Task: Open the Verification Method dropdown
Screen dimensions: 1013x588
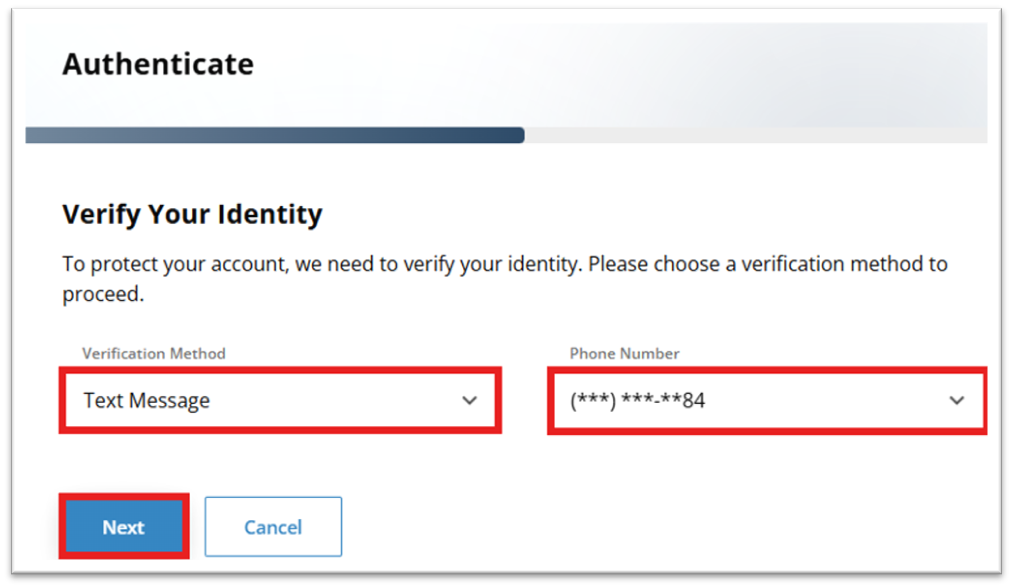Action: pyautogui.click(x=280, y=401)
